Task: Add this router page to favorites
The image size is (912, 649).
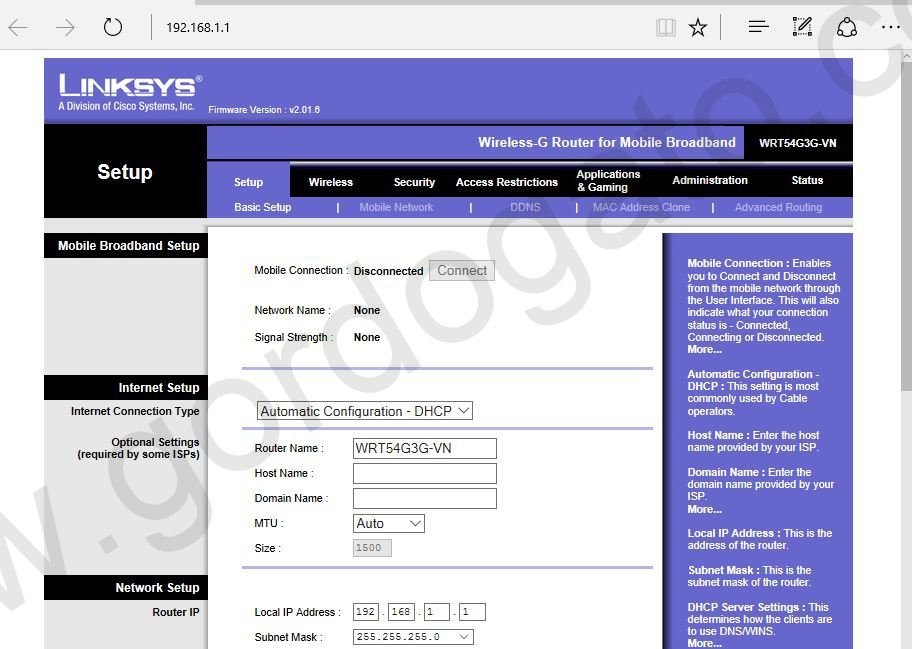Action: pyautogui.click(x=697, y=27)
